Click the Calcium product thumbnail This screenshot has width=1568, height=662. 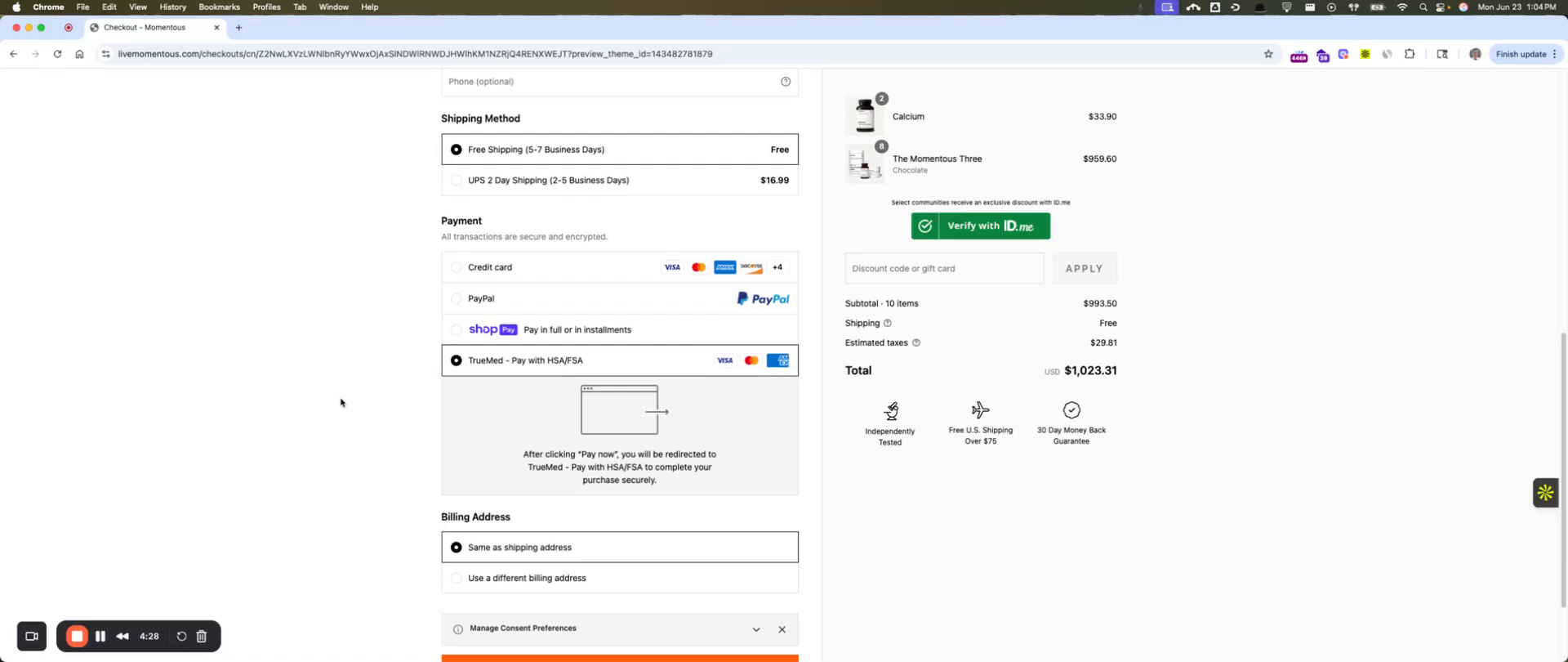click(864, 115)
